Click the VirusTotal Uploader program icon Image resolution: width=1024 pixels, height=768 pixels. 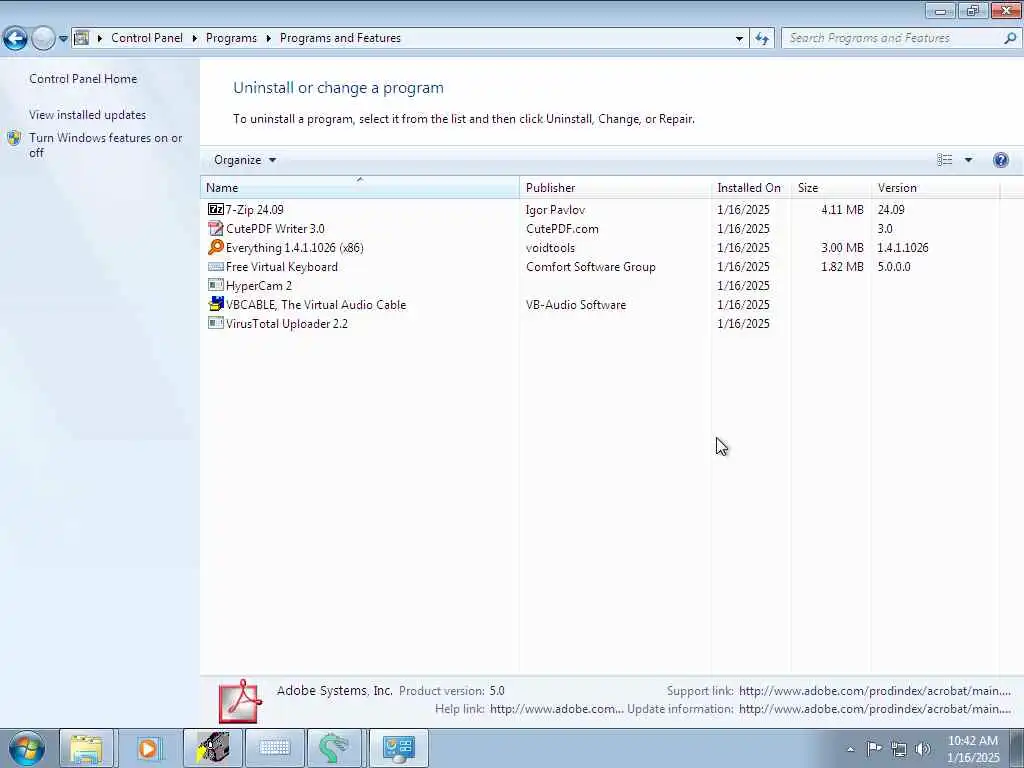(216, 323)
